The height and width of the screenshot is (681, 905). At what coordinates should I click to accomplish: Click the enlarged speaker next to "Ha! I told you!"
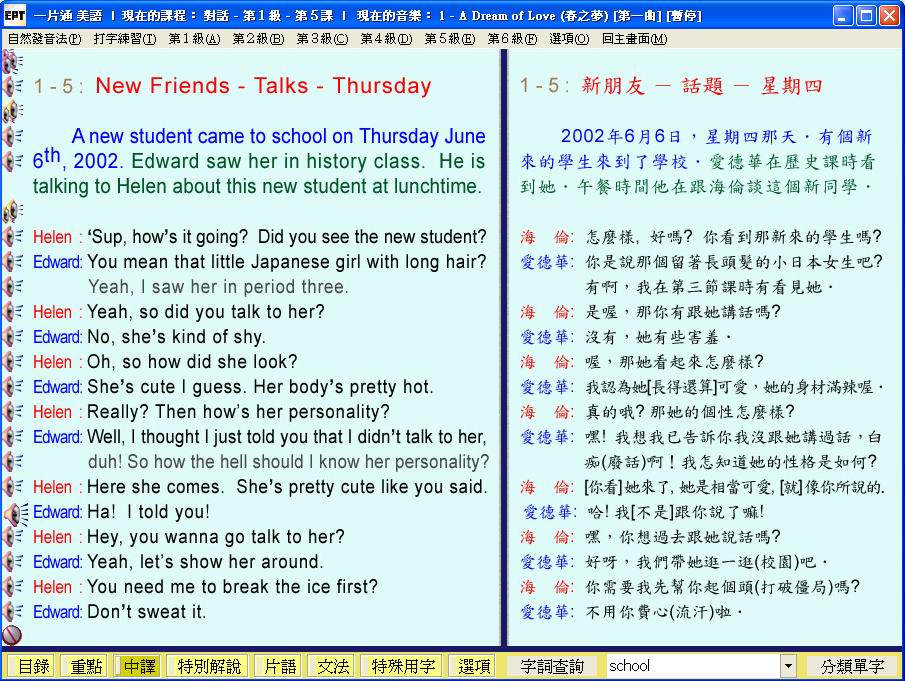(x=14, y=513)
